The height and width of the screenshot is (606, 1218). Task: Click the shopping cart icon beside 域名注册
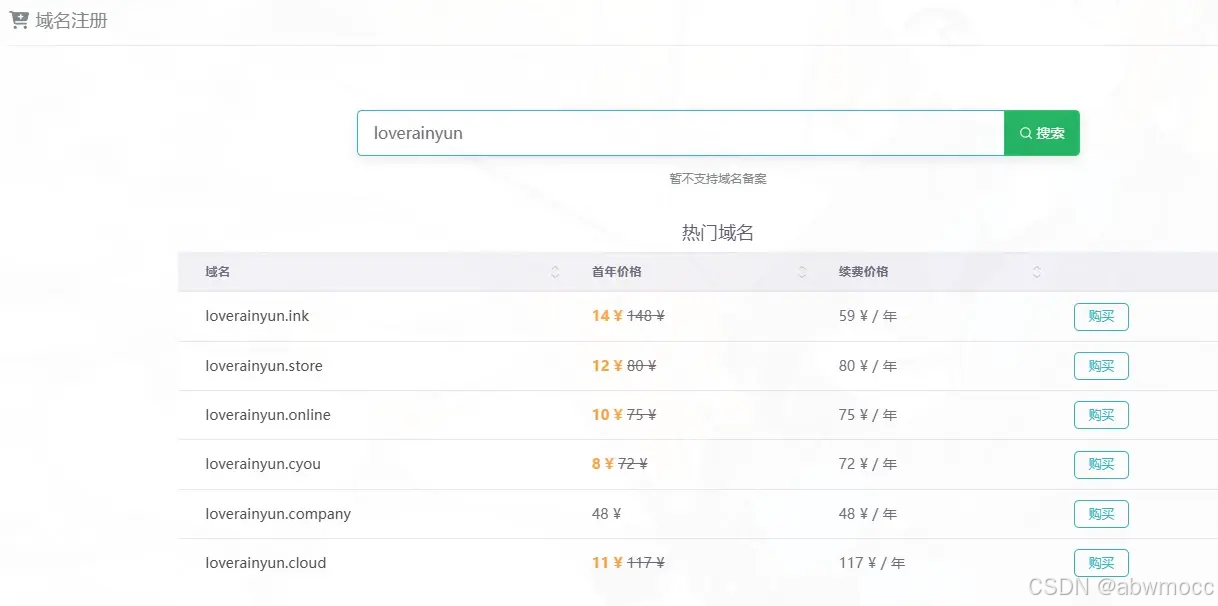click(x=19, y=20)
